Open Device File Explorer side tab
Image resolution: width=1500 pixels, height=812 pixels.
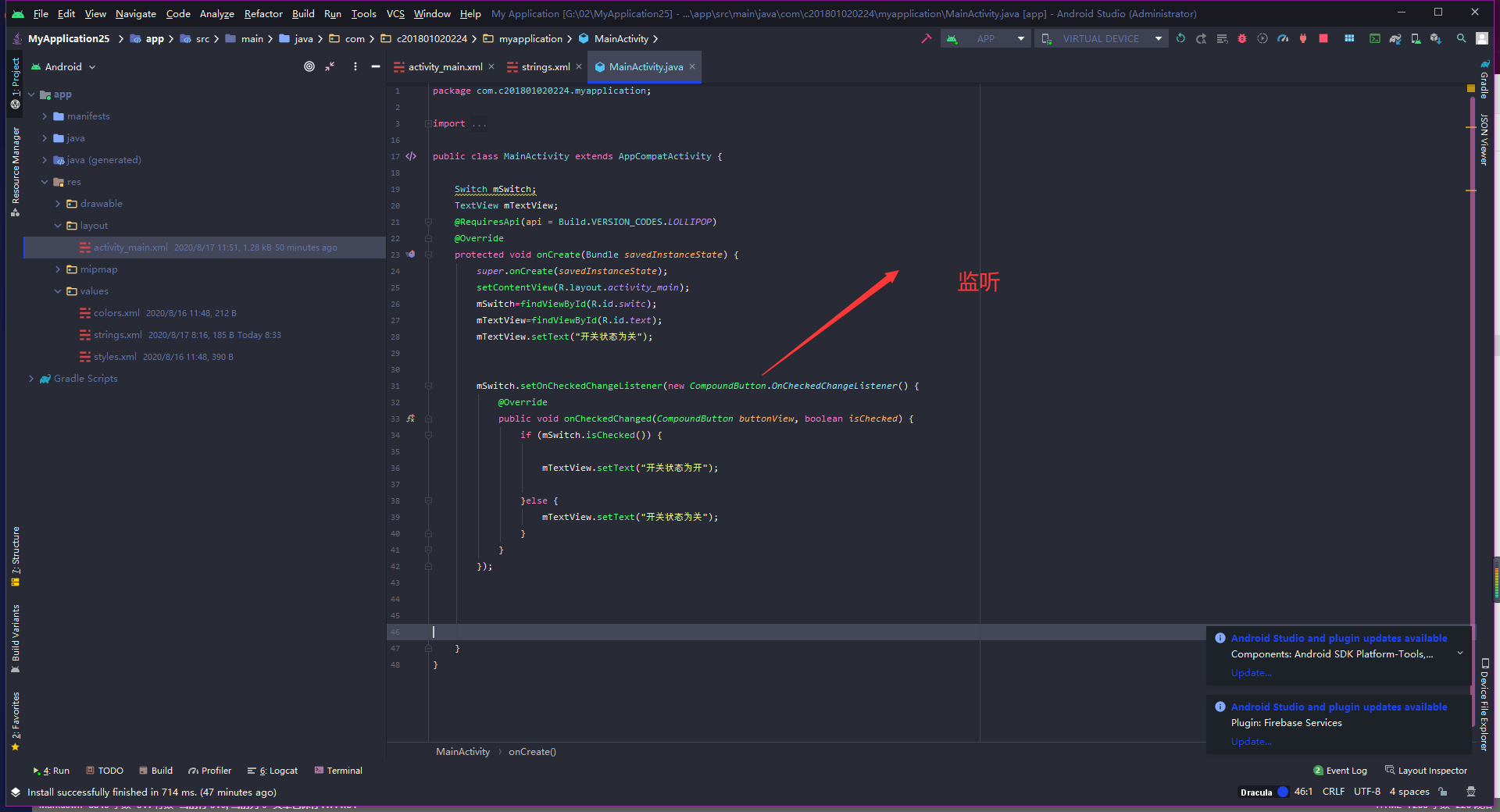coord(1484,705)
